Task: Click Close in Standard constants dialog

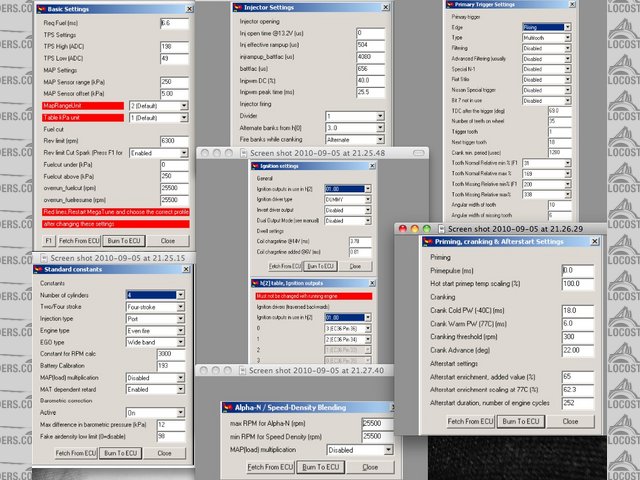Action: 164,453
